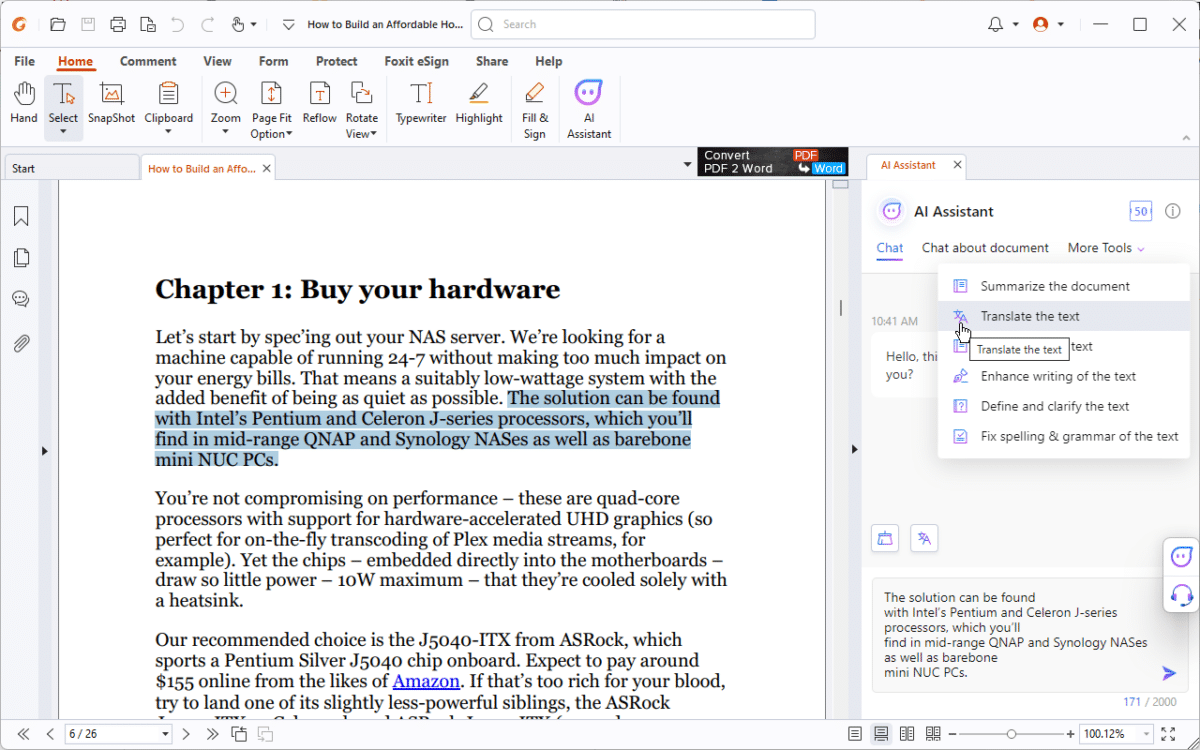
Task: Clear the chat with the broom icon
Action: (884, 537)
